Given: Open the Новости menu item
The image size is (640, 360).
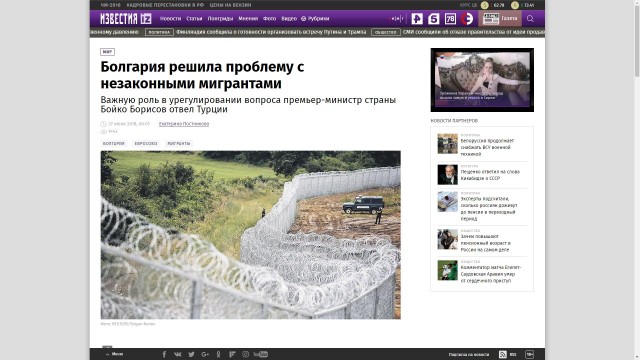Looking at the screenshot, I should pyautogui.click(x=170, y=18).
